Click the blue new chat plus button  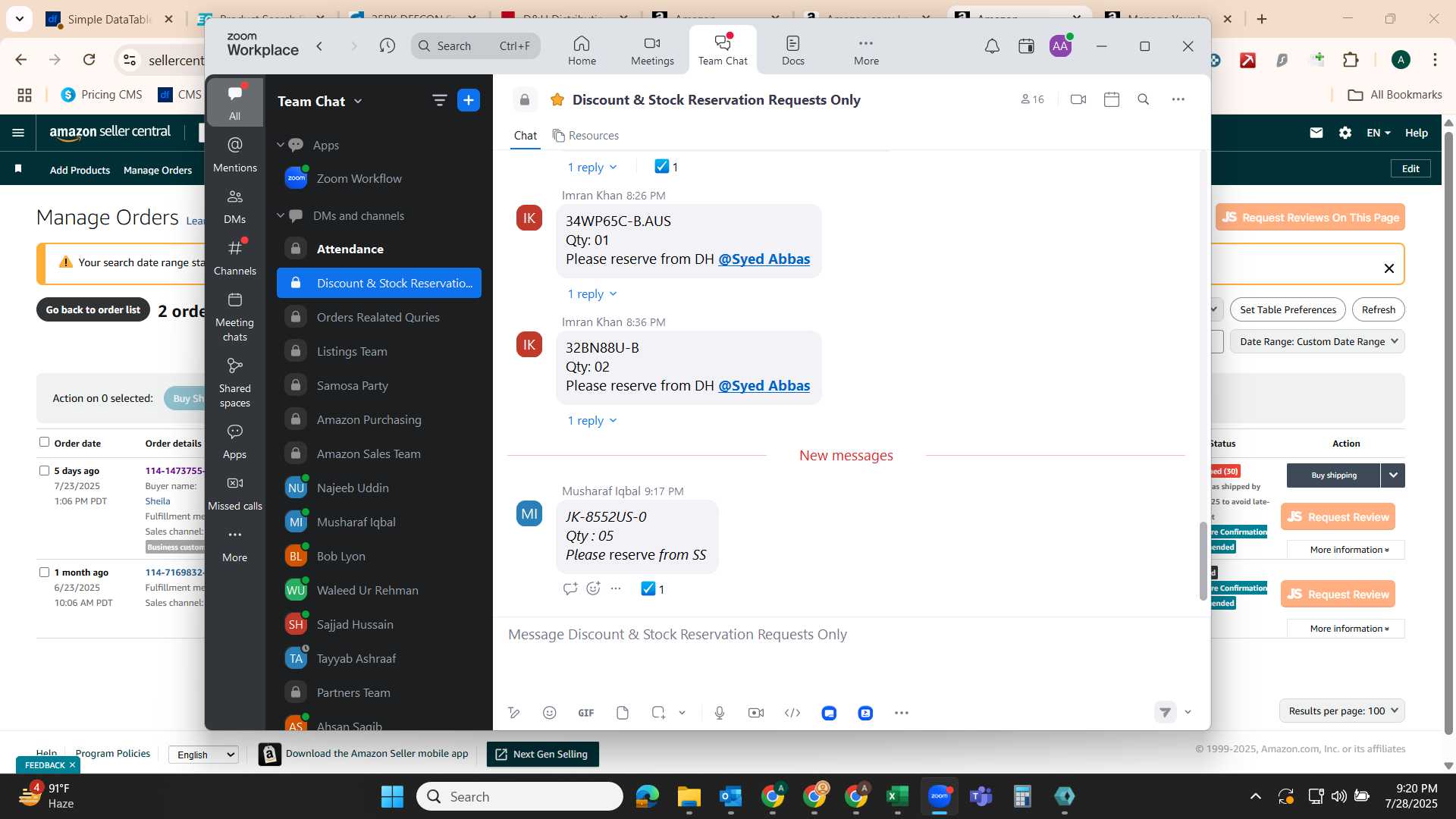(x=469, y=100)
